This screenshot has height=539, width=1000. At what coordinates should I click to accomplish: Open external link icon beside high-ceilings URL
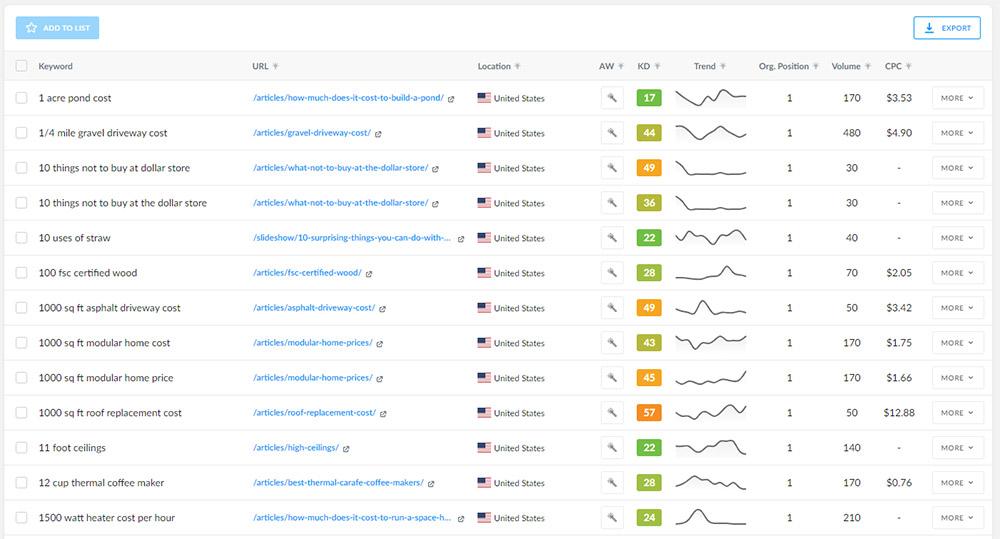pos(346,448)
